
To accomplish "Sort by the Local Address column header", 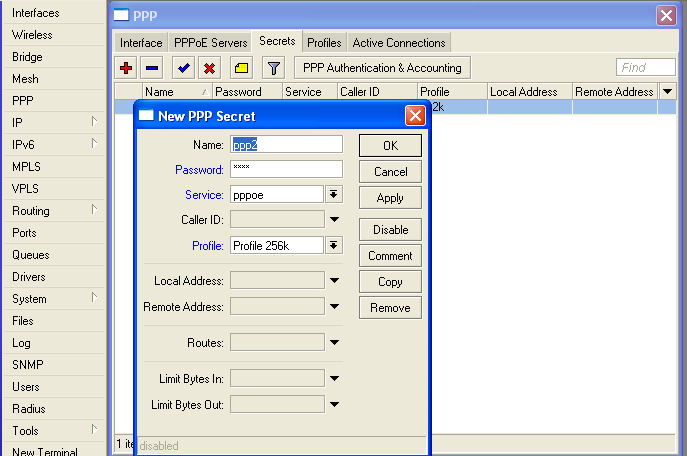I will coord(530,92).
